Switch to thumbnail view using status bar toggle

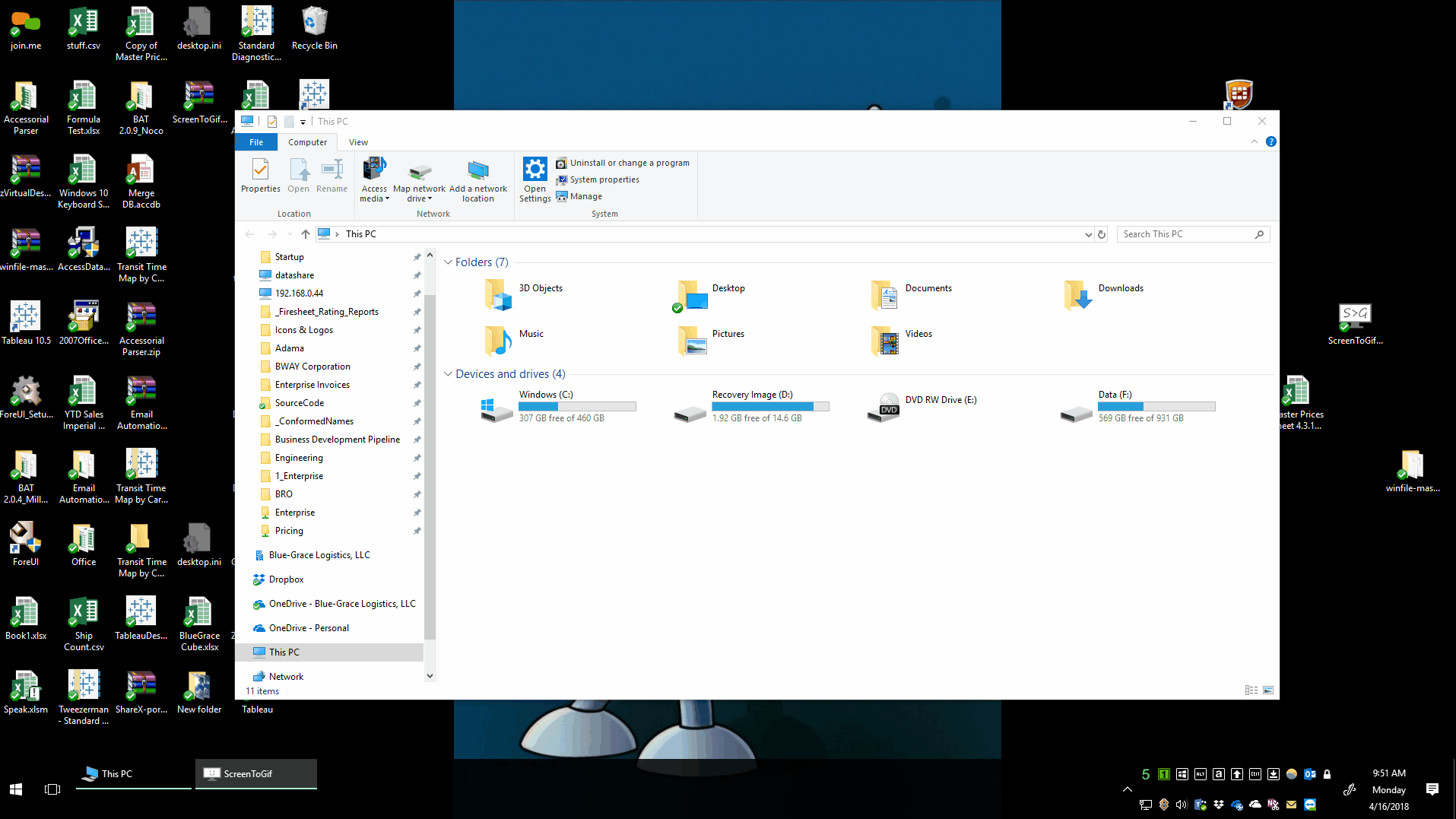point(1268,690)
